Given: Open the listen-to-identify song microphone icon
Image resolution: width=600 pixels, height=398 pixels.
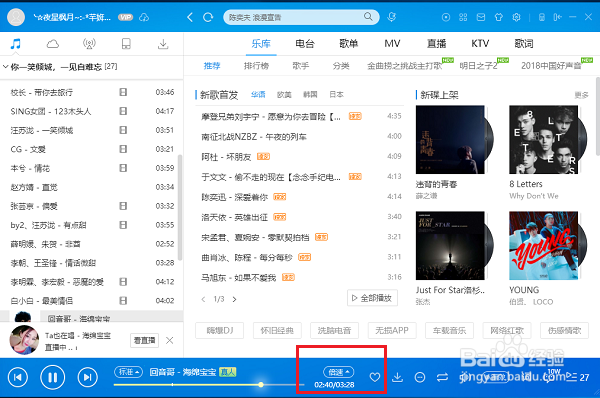Looking at the screenshot, I should [391, 17].
